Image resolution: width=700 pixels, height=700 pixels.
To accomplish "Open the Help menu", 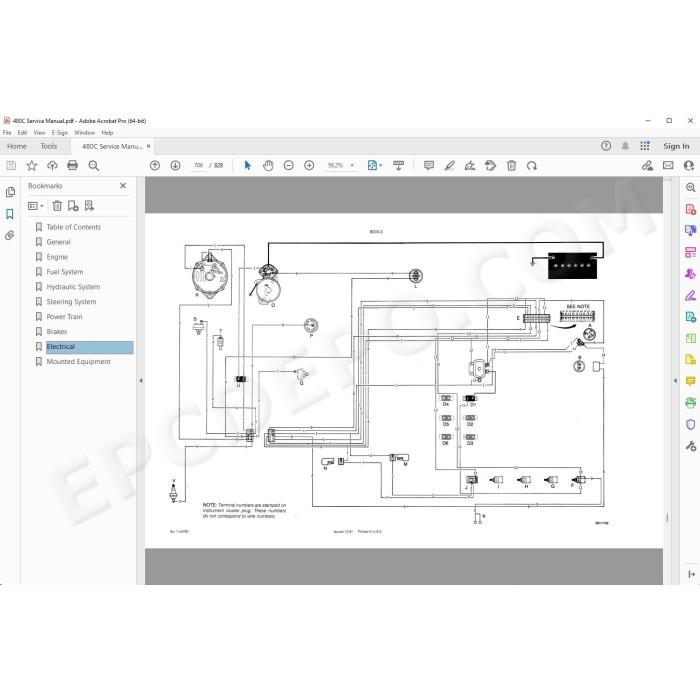I will [x=107, y=133].
